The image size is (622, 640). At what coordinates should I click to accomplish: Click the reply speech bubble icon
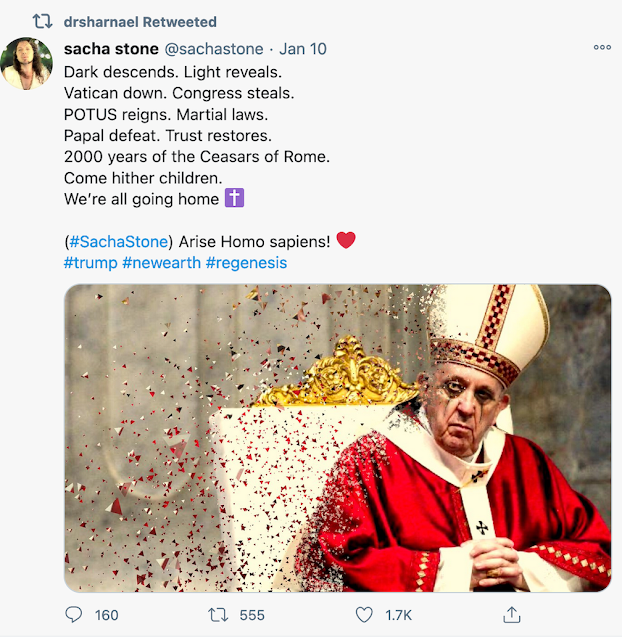(74, 615)
